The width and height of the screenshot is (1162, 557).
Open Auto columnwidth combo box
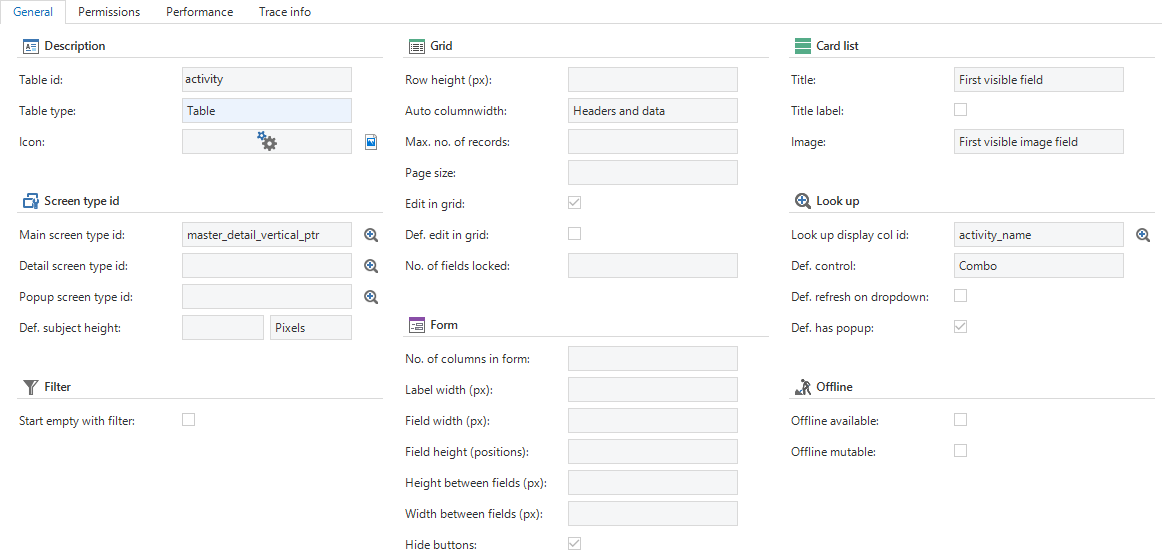(652, 111)
